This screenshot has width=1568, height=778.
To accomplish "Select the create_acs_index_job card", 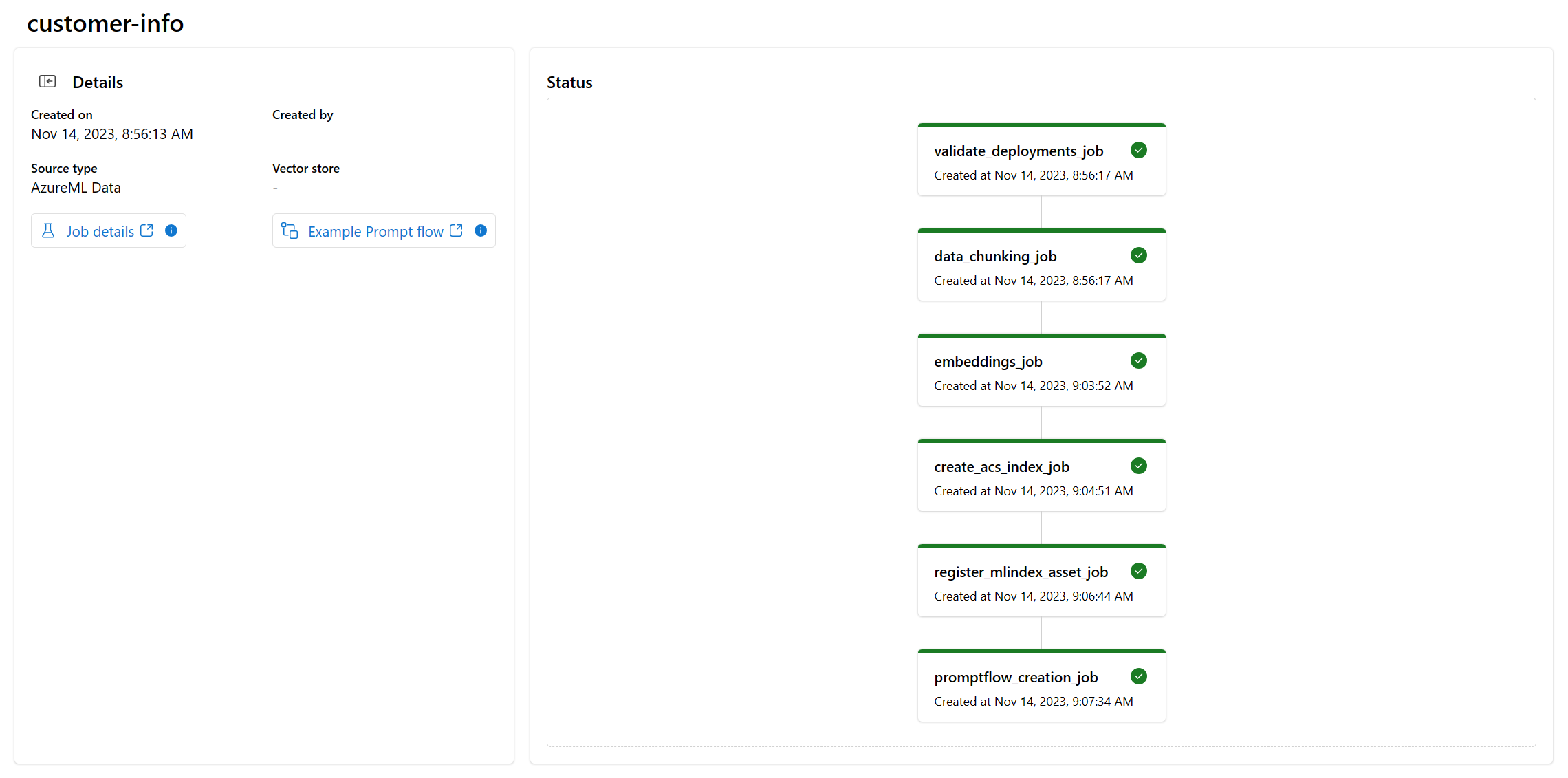I will coord(1042,475).
